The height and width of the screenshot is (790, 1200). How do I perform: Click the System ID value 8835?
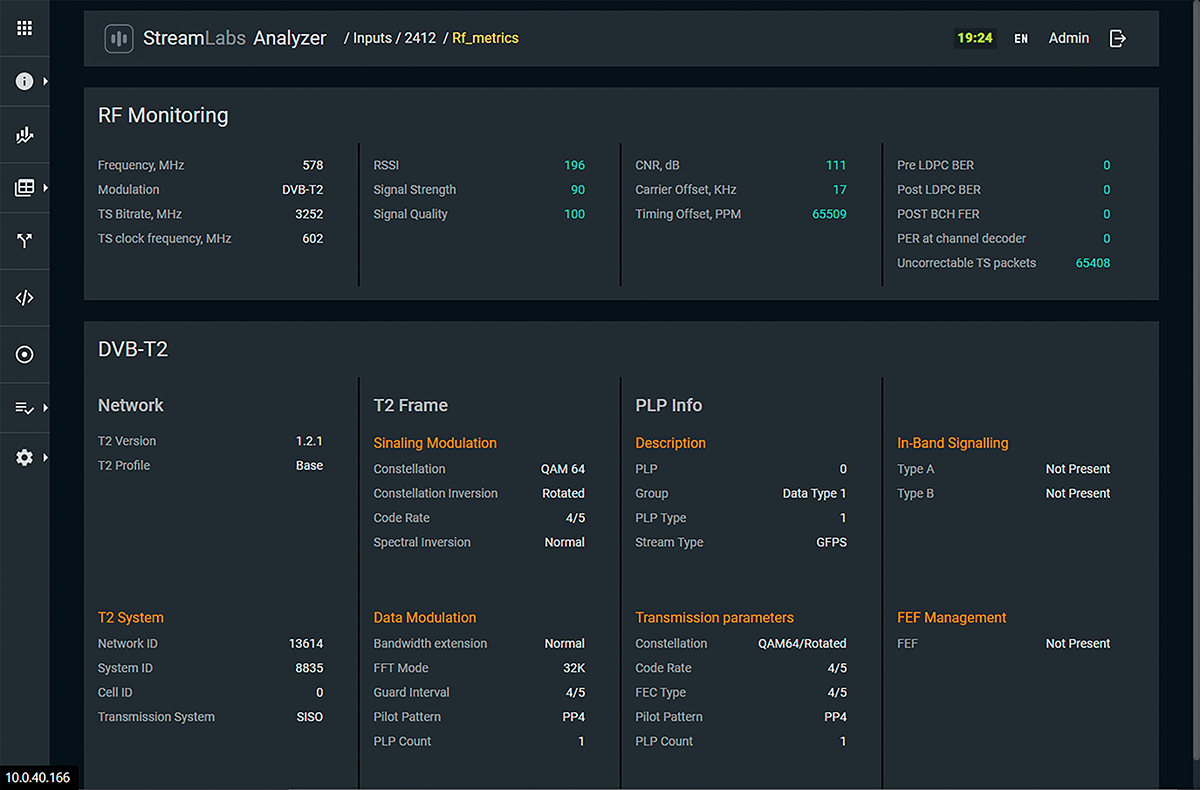point(309,668)
